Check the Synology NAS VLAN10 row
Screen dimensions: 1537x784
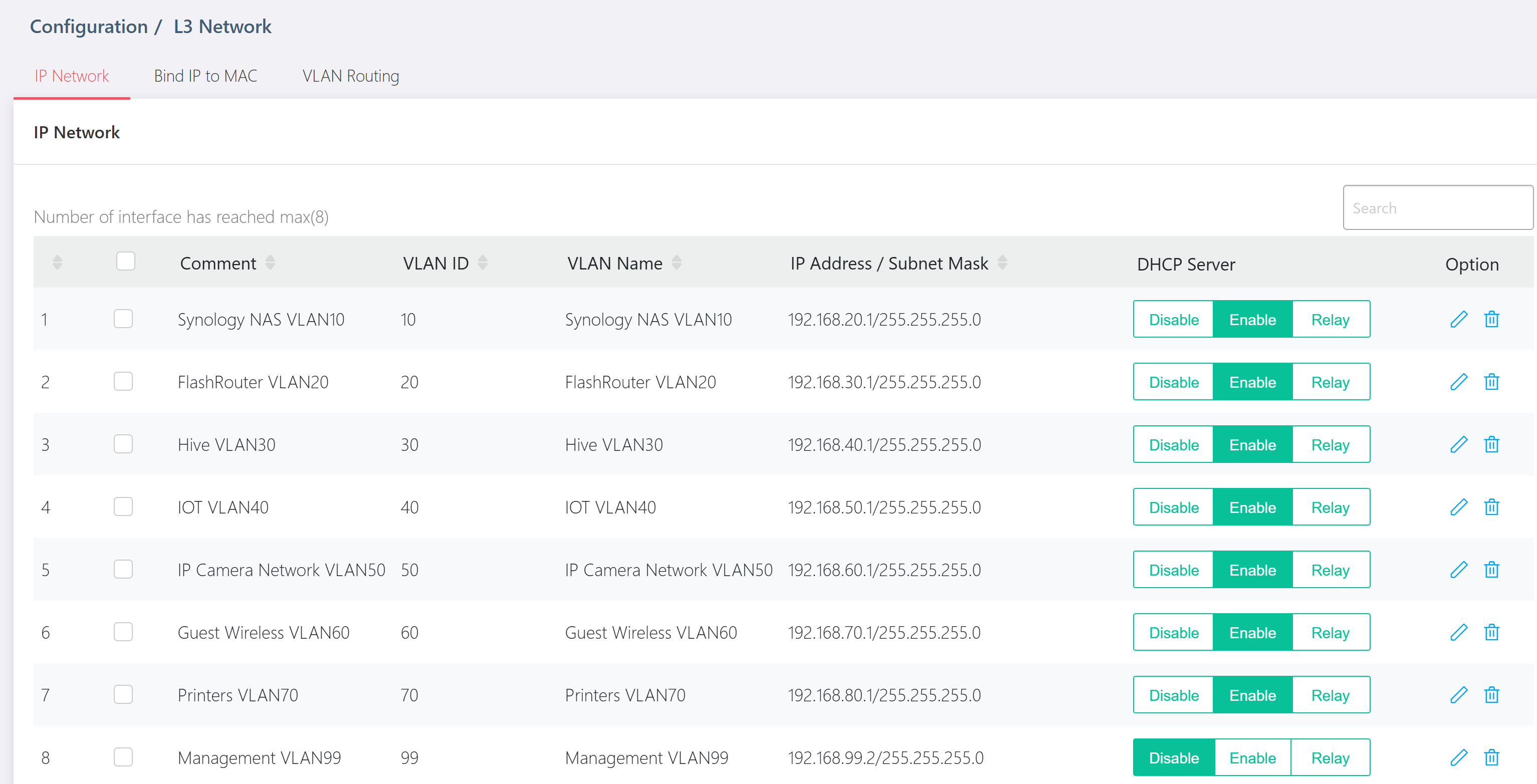(123, 319)
